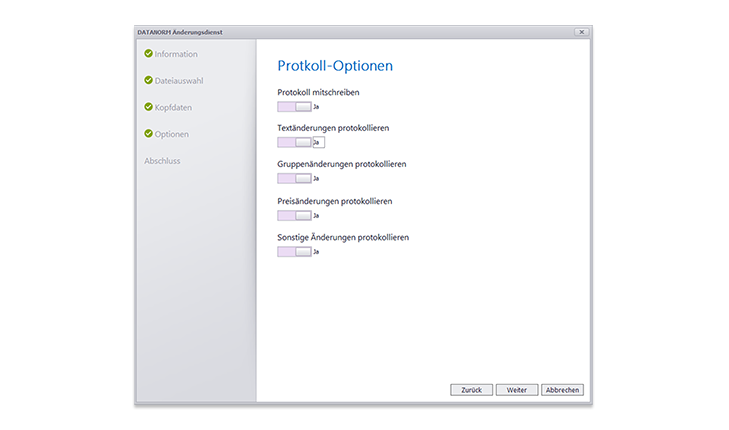Click the DATANORM Änderungsdienst title bar text
Viewport: 729px width, 430px height.
[x=180, y=32]
